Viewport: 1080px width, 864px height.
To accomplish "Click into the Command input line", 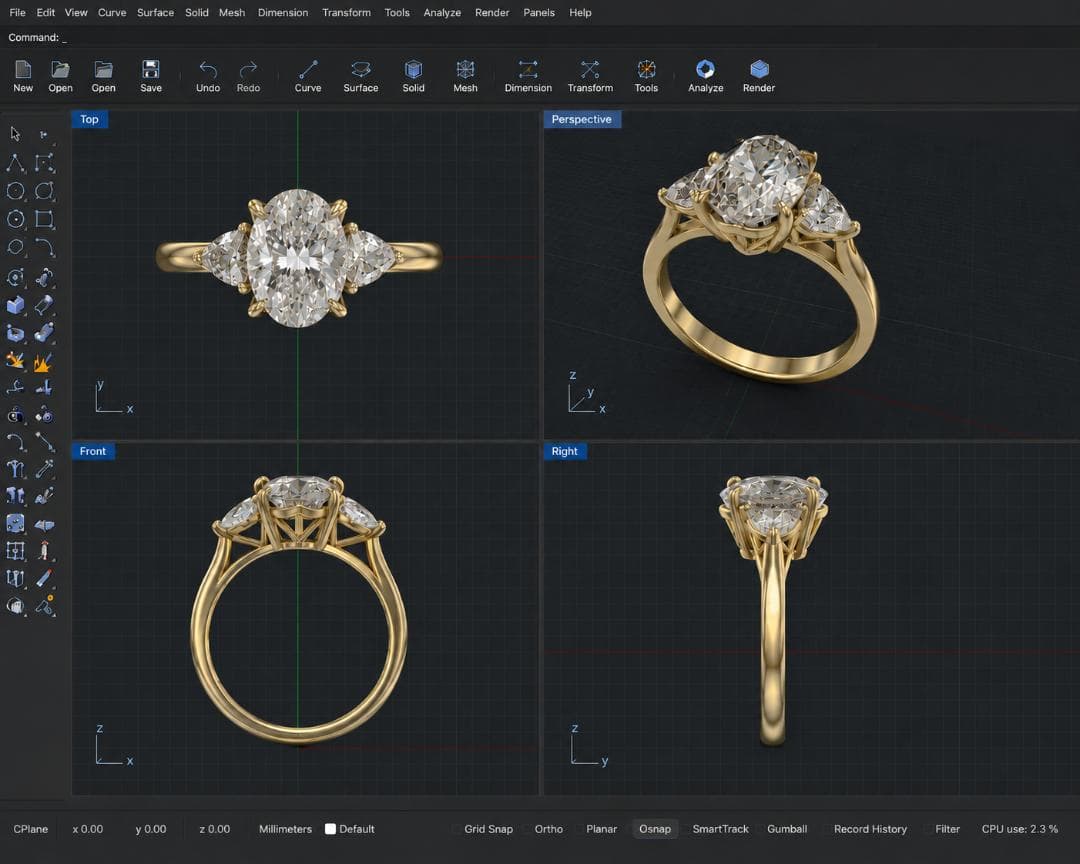I will [540, 37].
